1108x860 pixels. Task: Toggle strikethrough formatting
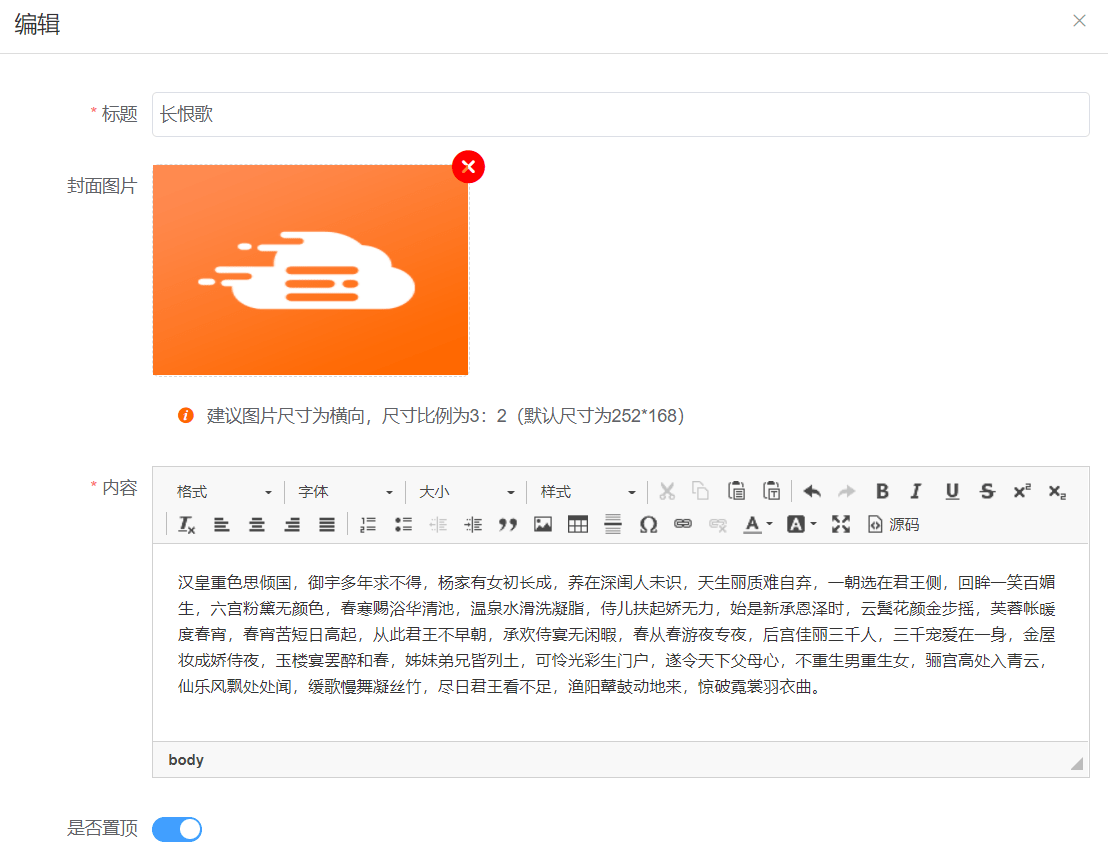click(x=987, y=491)
